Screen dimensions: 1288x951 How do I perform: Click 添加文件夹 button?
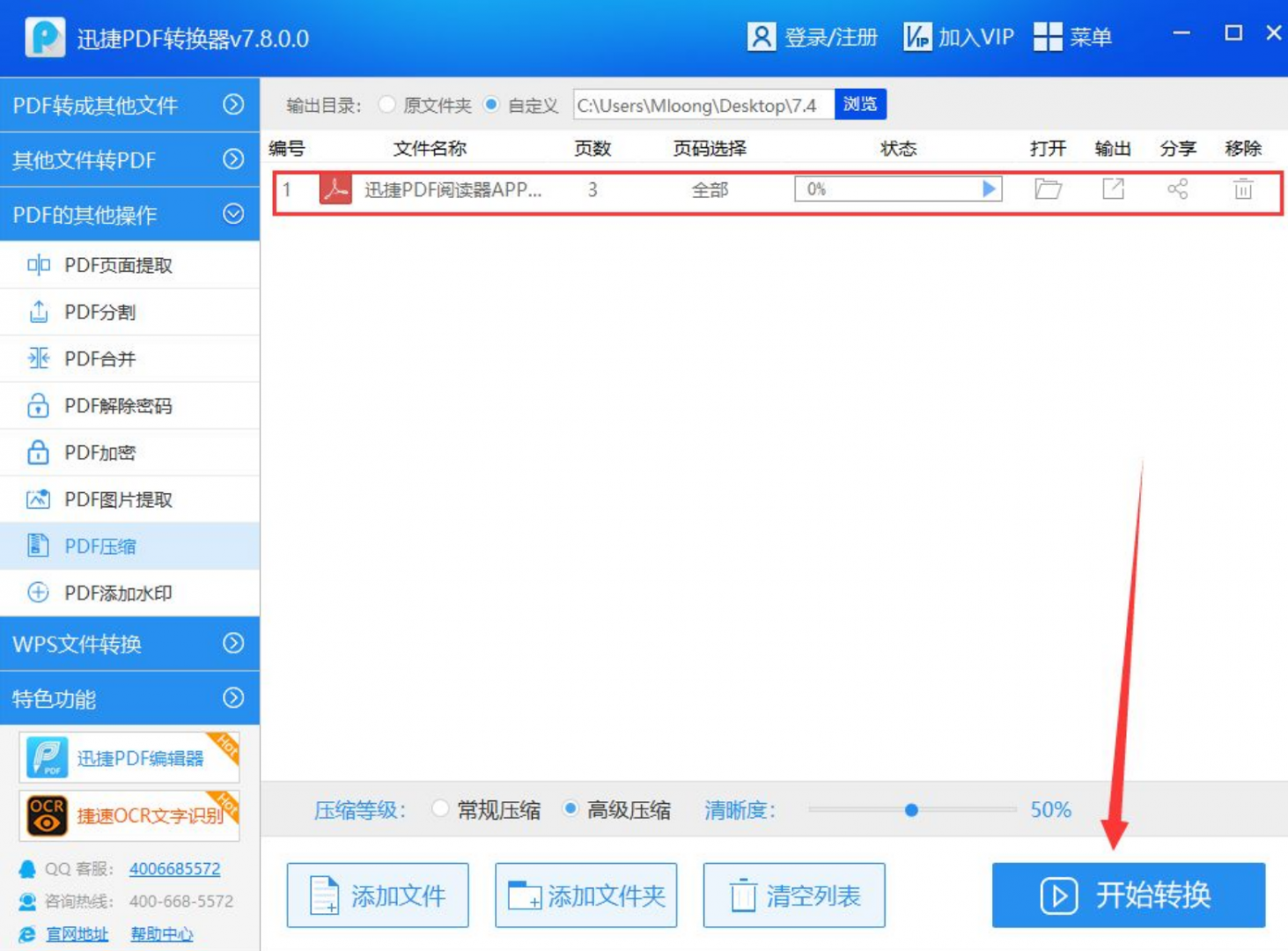585,896
